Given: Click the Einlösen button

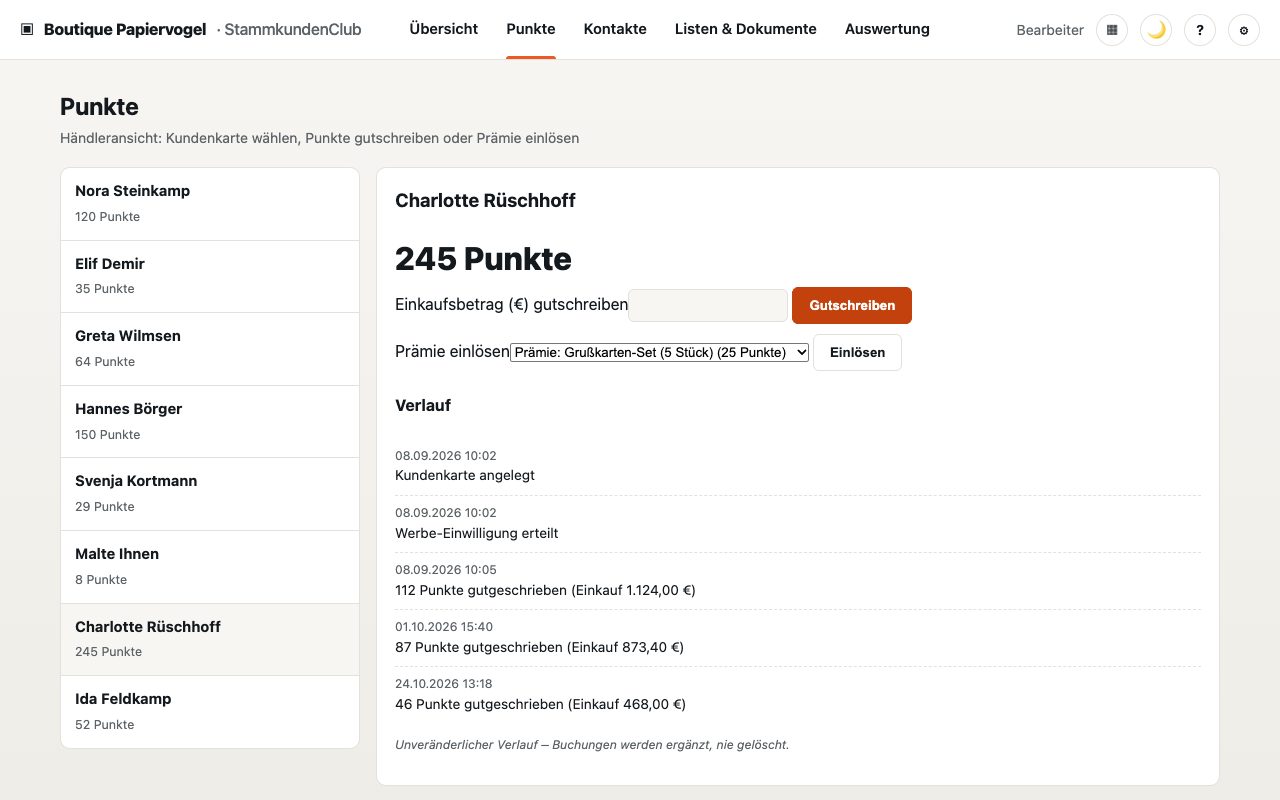Looking at the screenshot, I should [857, 352].
